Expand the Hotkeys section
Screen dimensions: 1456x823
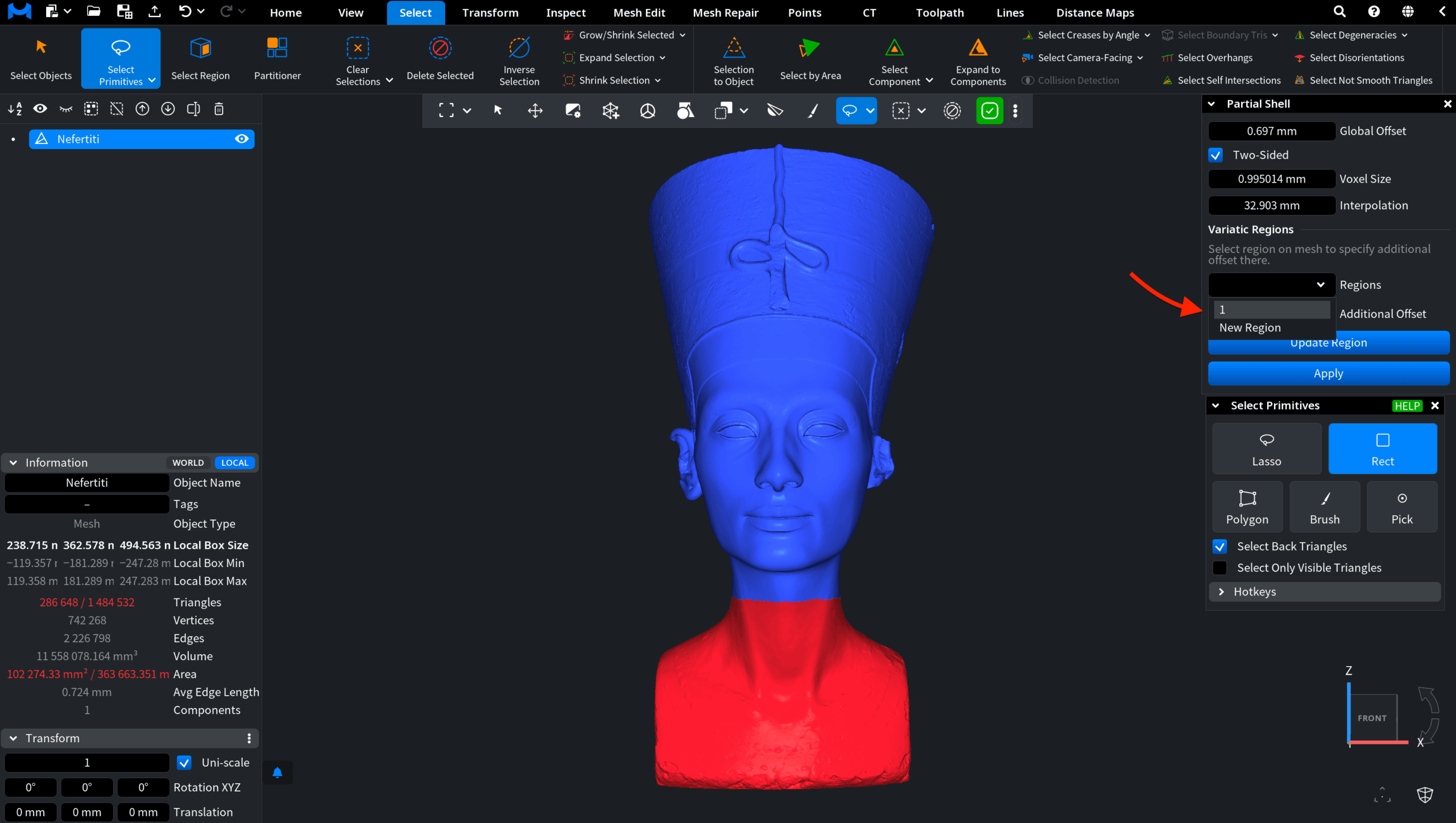1325,592
